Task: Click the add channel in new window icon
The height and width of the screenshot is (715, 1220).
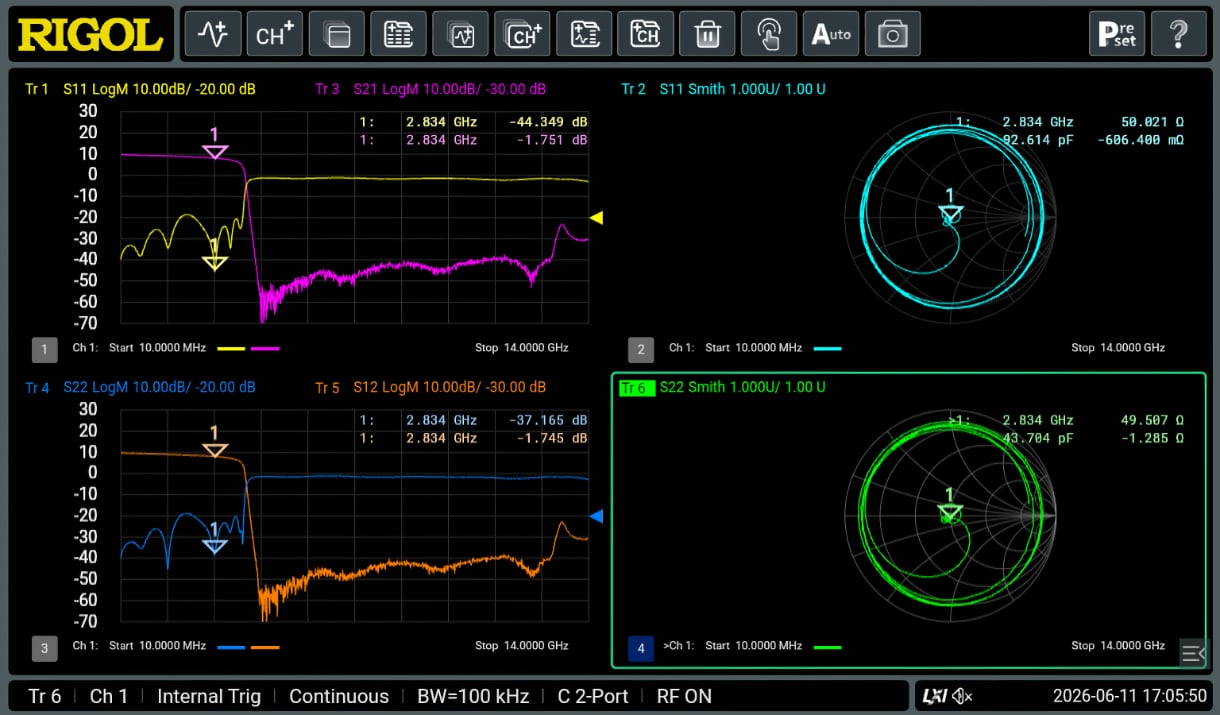Action: tap(523, 34)
